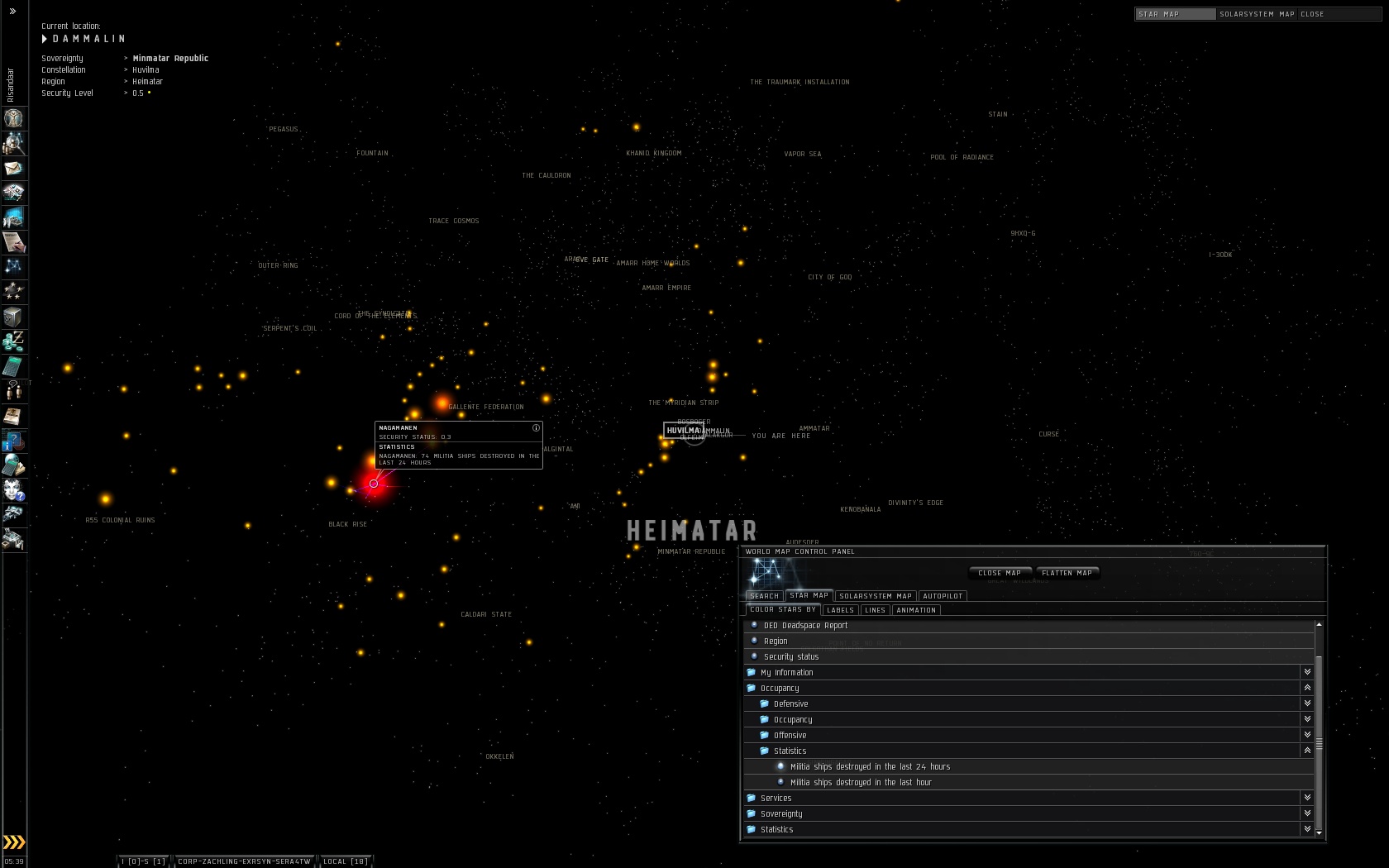The height and width of the screenshot is (868, 1389).
Task: Click the orange triple-chevron icon
Action: point(14,842)
